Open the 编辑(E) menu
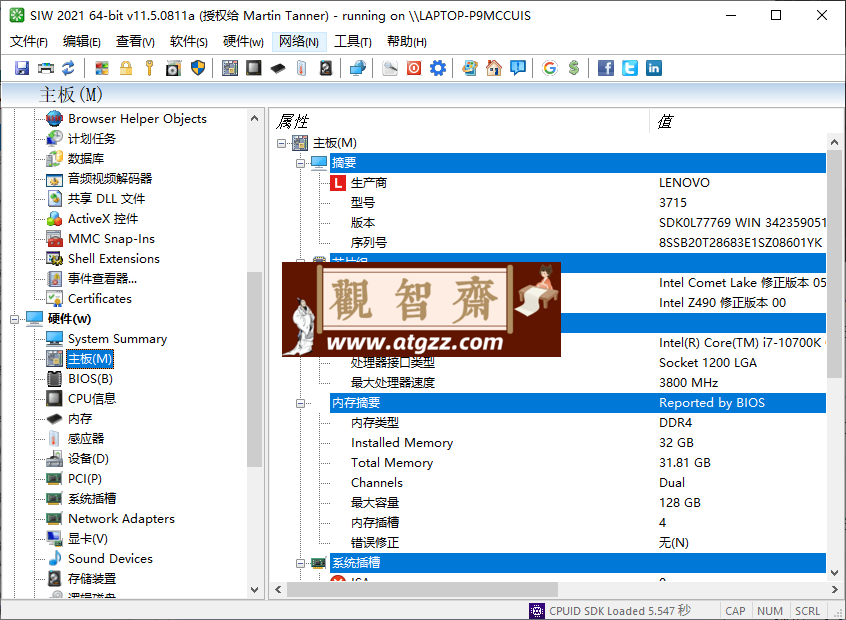Viewport: 846px width, 620px height. pos(82,42)
